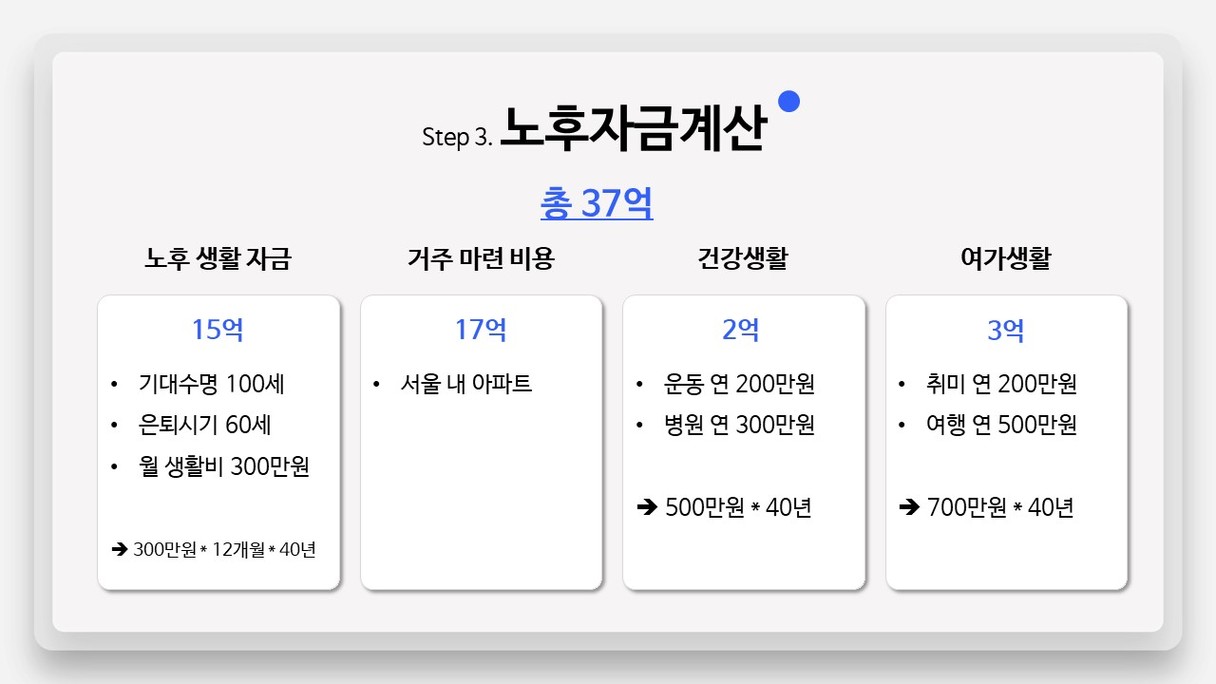Click the Step 3. label
The height and width of the screenshot is (684, 1216).
tap(457, 137)
